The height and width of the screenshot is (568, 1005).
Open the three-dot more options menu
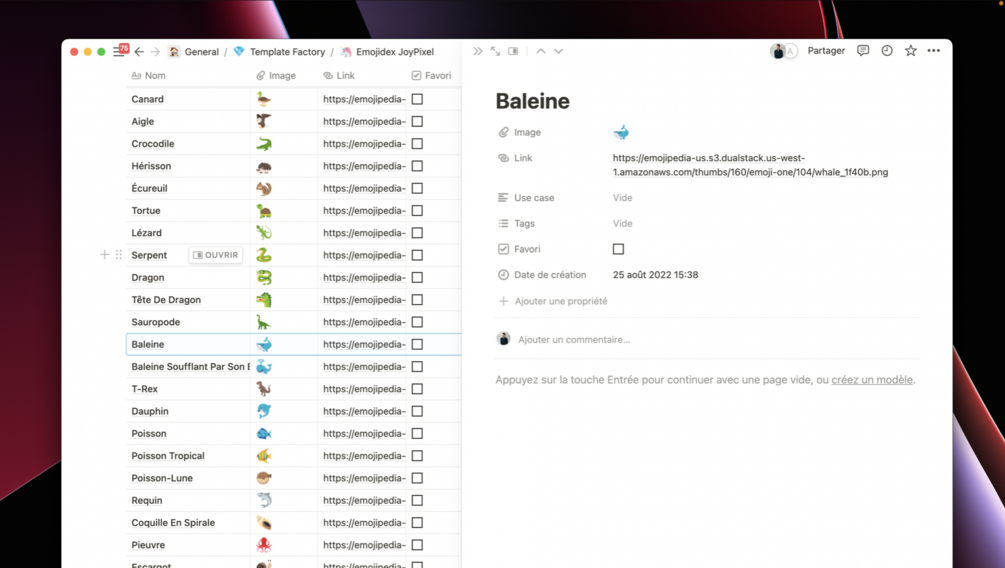(x=934, y=51)
